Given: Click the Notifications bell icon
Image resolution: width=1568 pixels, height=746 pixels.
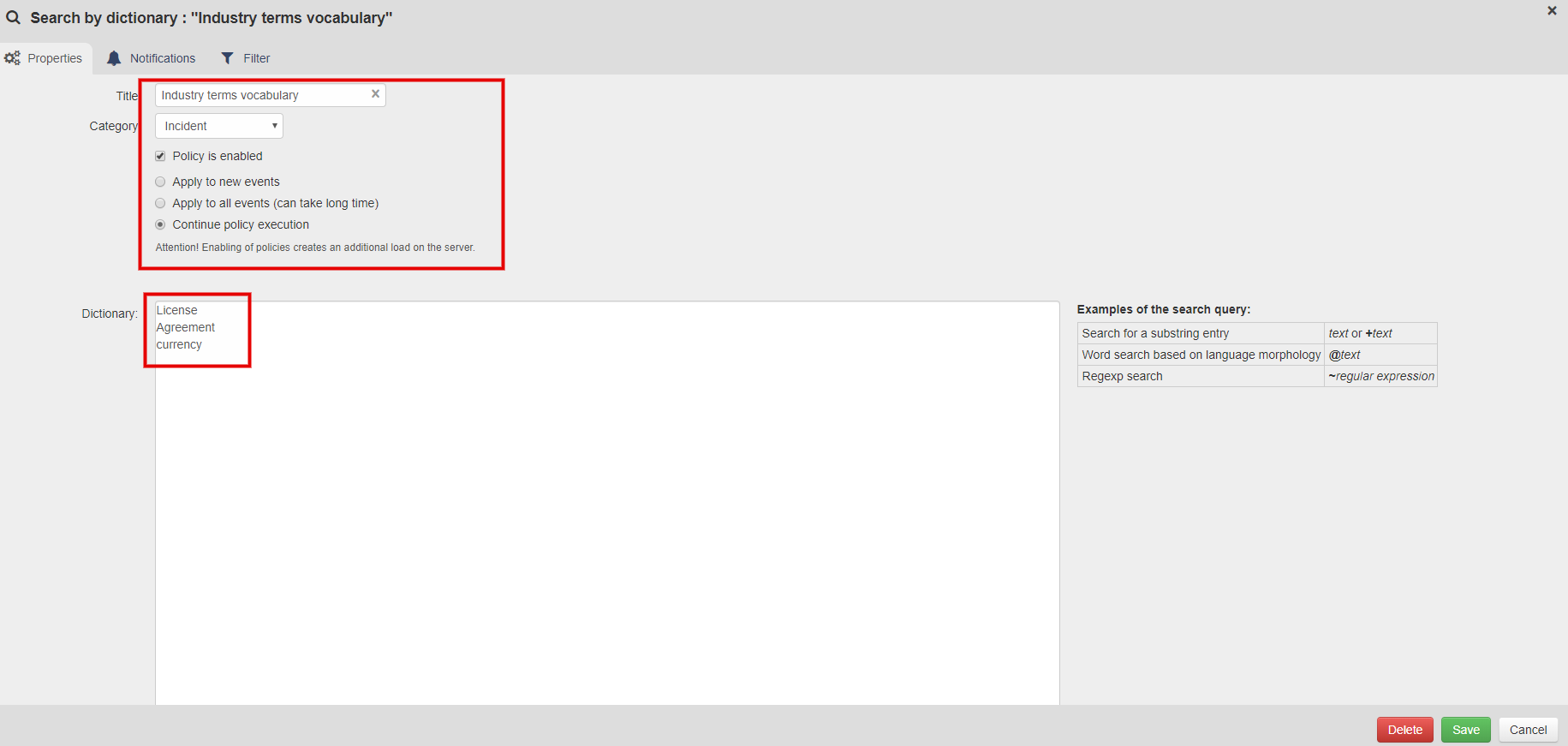Looking at the screenshot, I should click(114, 58).
